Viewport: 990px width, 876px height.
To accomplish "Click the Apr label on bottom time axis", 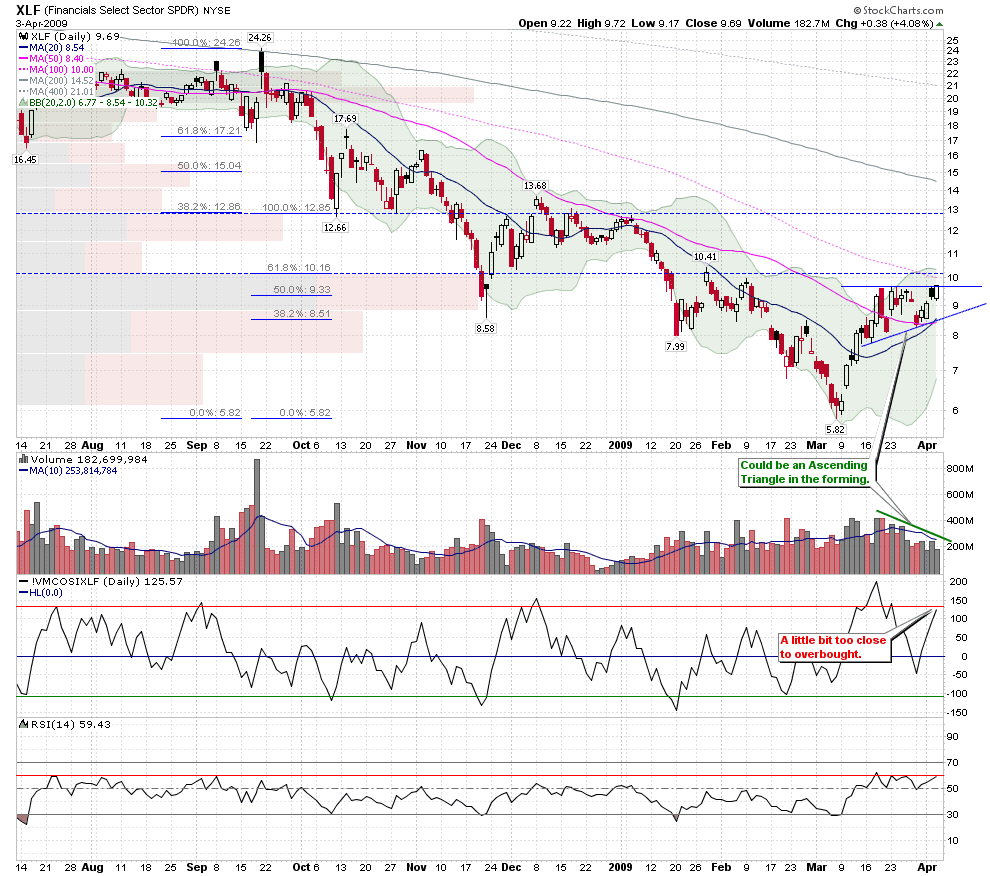I will (927, 867).
